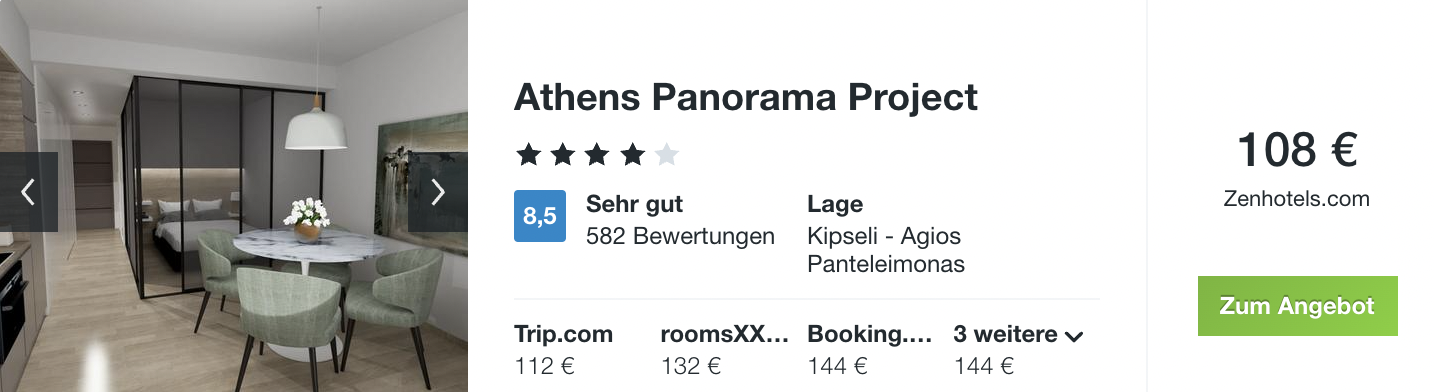Click the 108 € best price
Viewport: 1434px width, 392px height.
point(1297,151)
